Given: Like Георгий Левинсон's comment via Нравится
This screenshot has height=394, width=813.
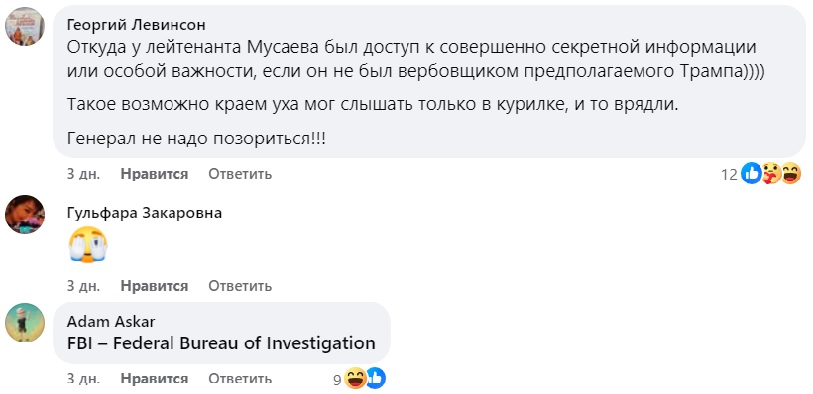Looking at the screenshot, I should (154, 174).
